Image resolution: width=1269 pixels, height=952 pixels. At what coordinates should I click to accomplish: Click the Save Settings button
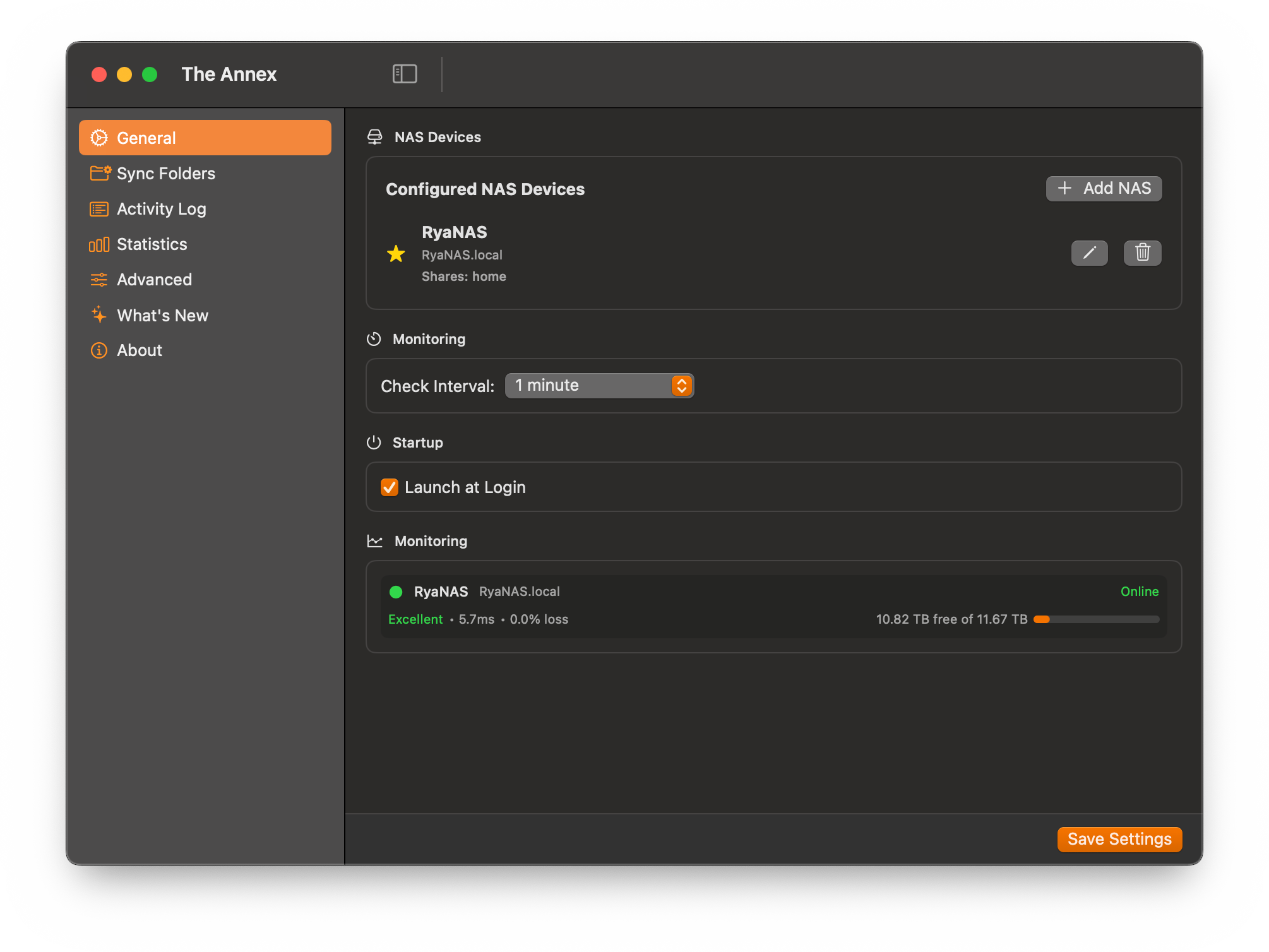1119,839
